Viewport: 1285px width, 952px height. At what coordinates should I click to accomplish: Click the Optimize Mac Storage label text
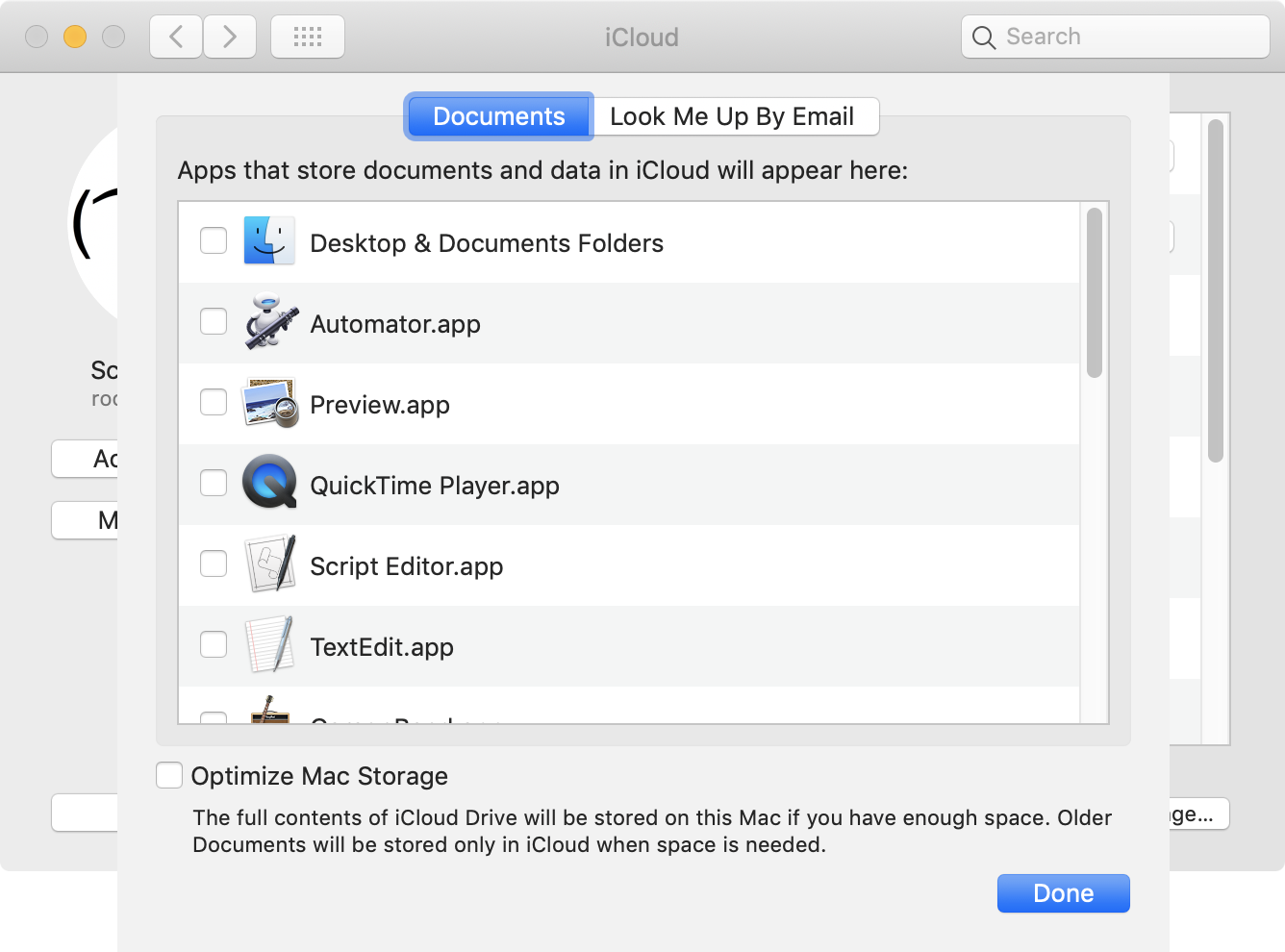coord(319,776)
